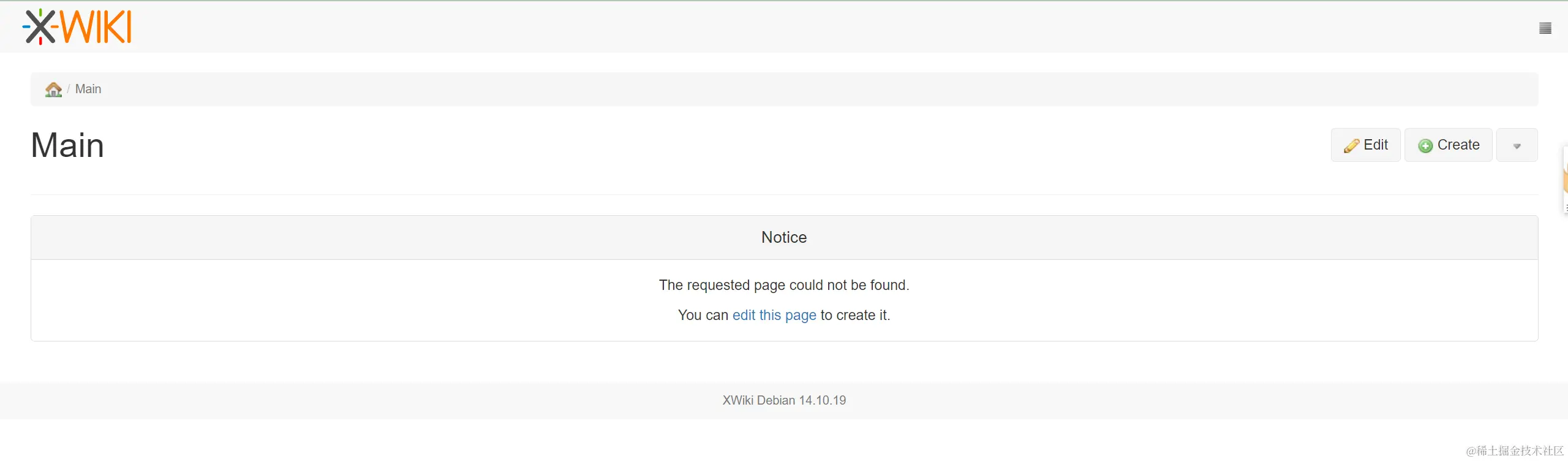Click the XWiki Debian 14.10.19 footer text
1568x461 pixels.
pos(784,400)
